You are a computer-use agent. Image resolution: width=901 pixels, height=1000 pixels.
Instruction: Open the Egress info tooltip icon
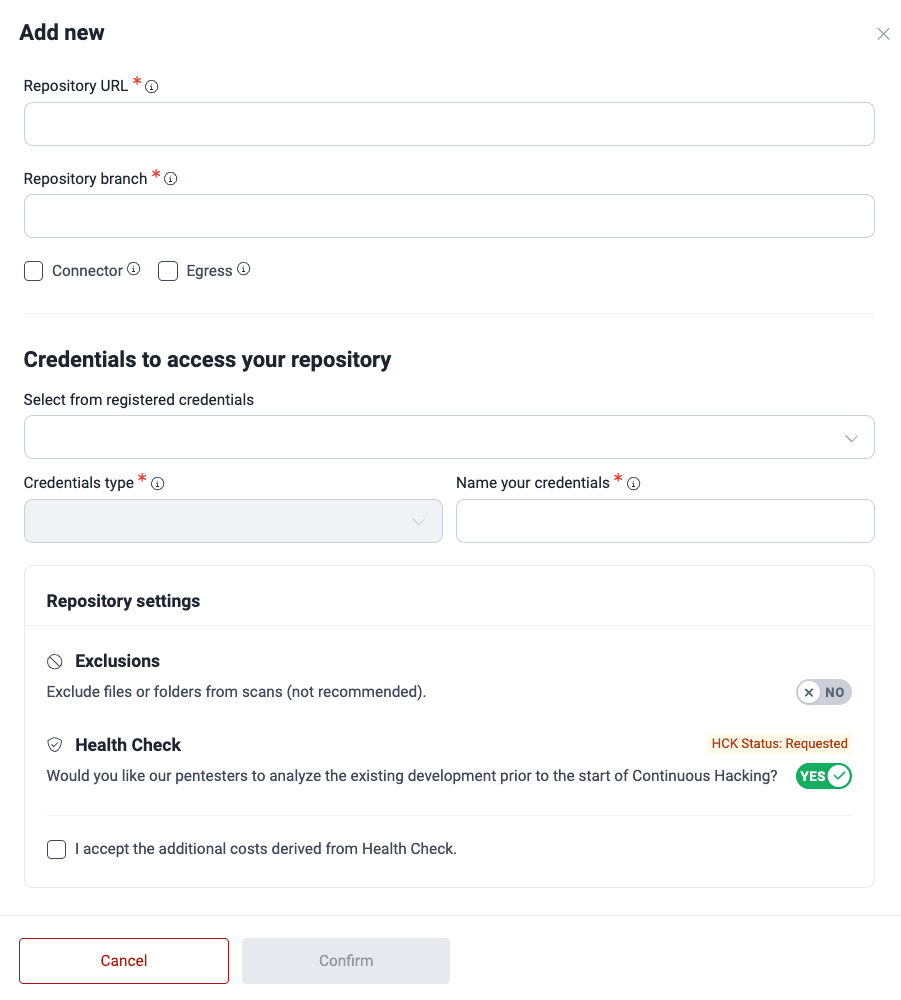(x=243, y=269)
